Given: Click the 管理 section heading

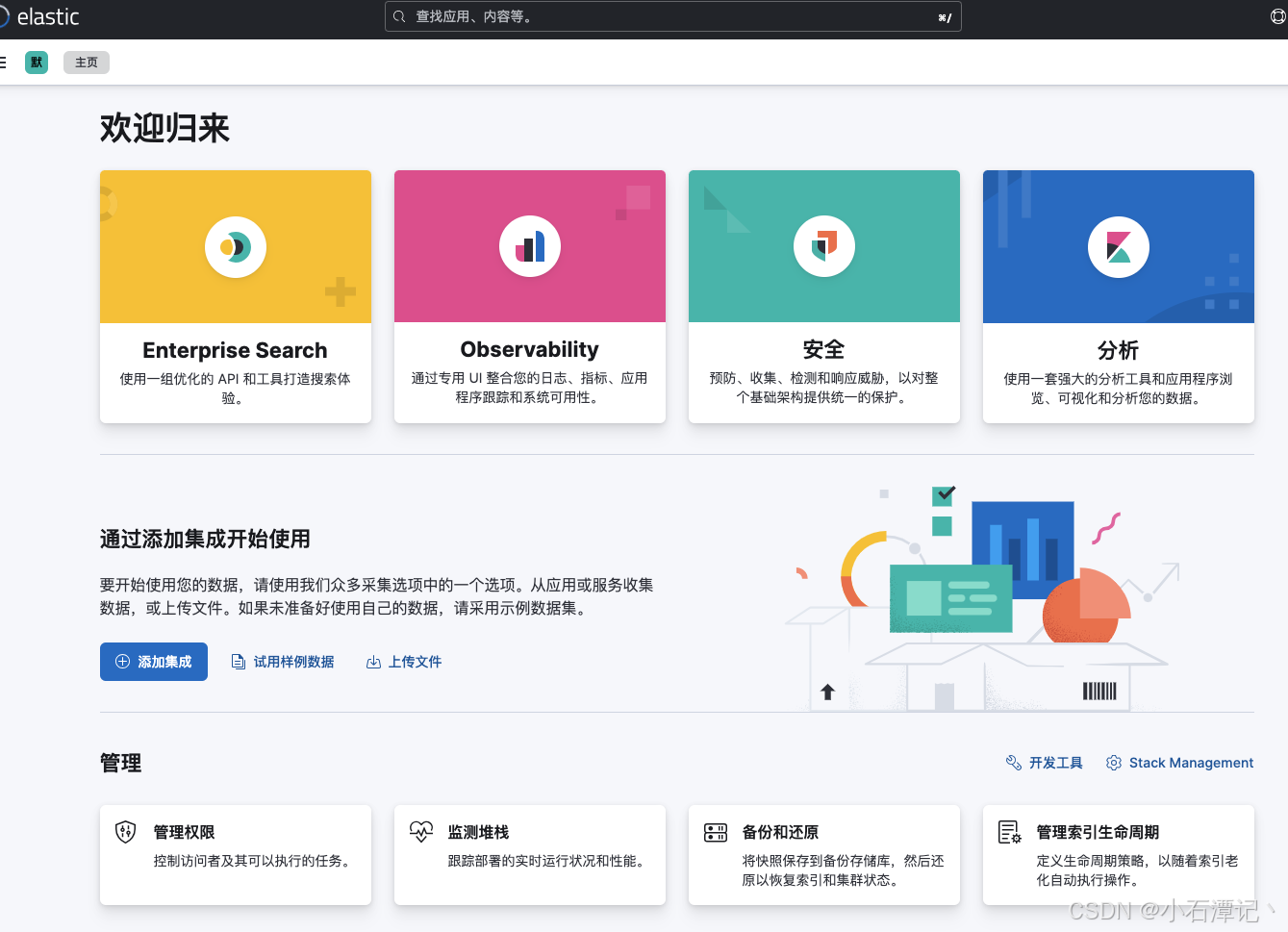Looking at the screenshot, I should 121,763.
